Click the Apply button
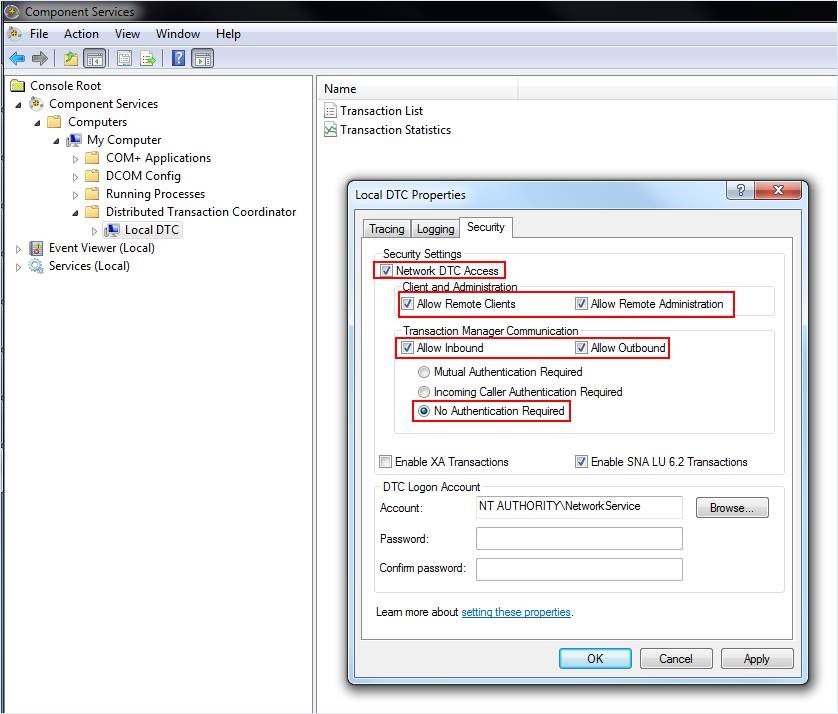This screenshot has width=838, height=714. tap(757, 658)
